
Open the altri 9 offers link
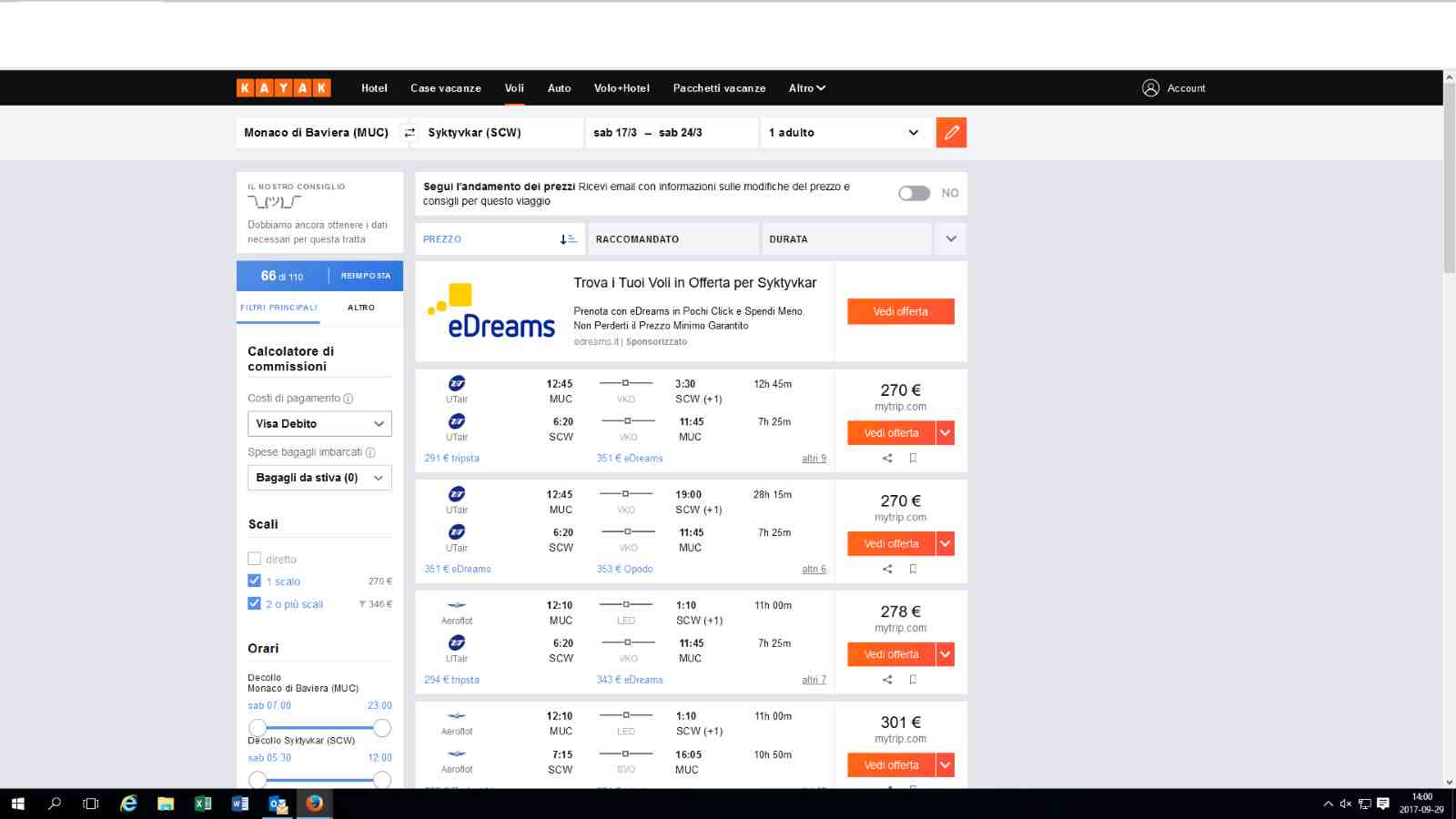(x=814, y=459)
